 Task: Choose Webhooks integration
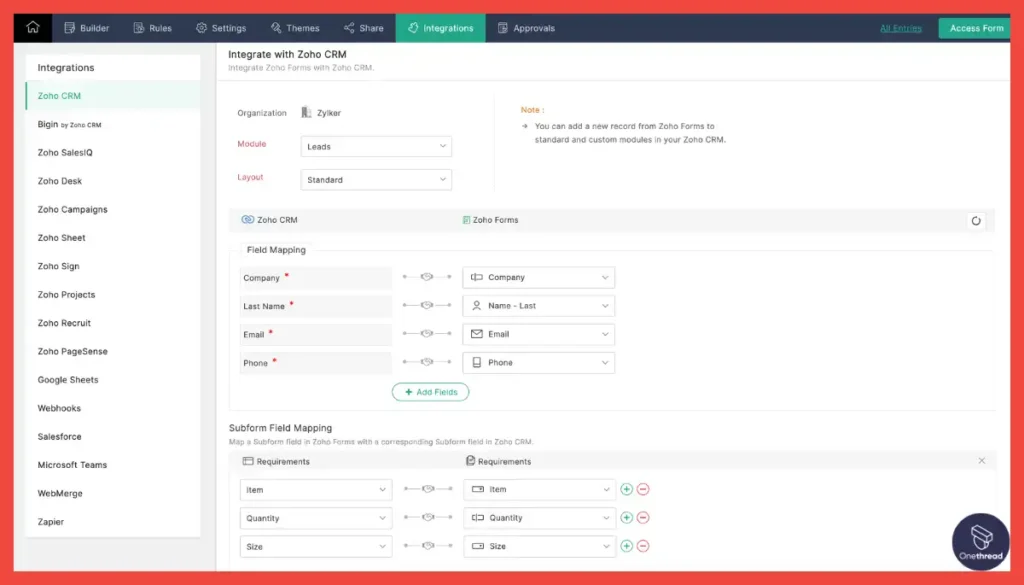click(113, 408)
